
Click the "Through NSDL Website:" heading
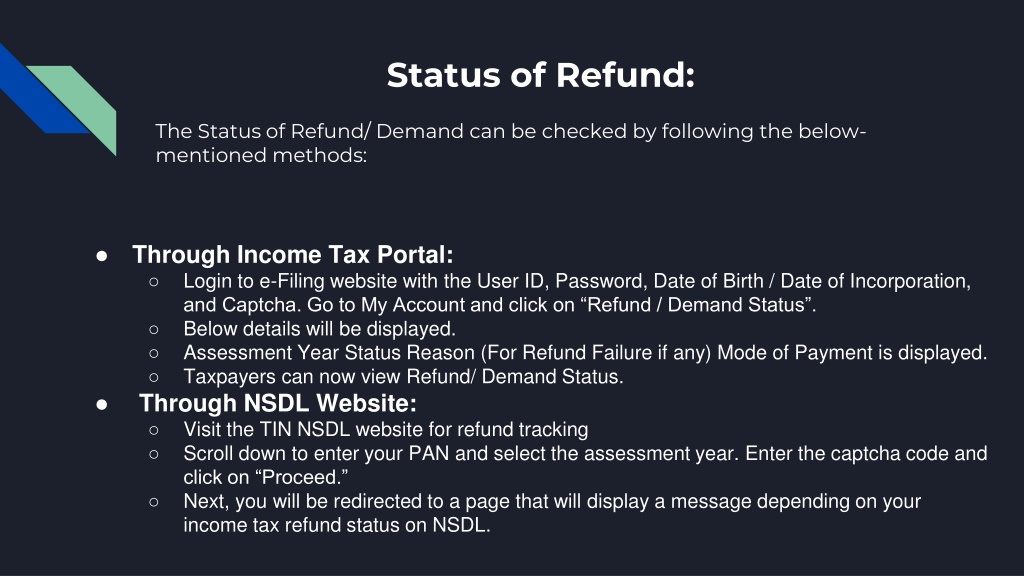pos(278,404)
